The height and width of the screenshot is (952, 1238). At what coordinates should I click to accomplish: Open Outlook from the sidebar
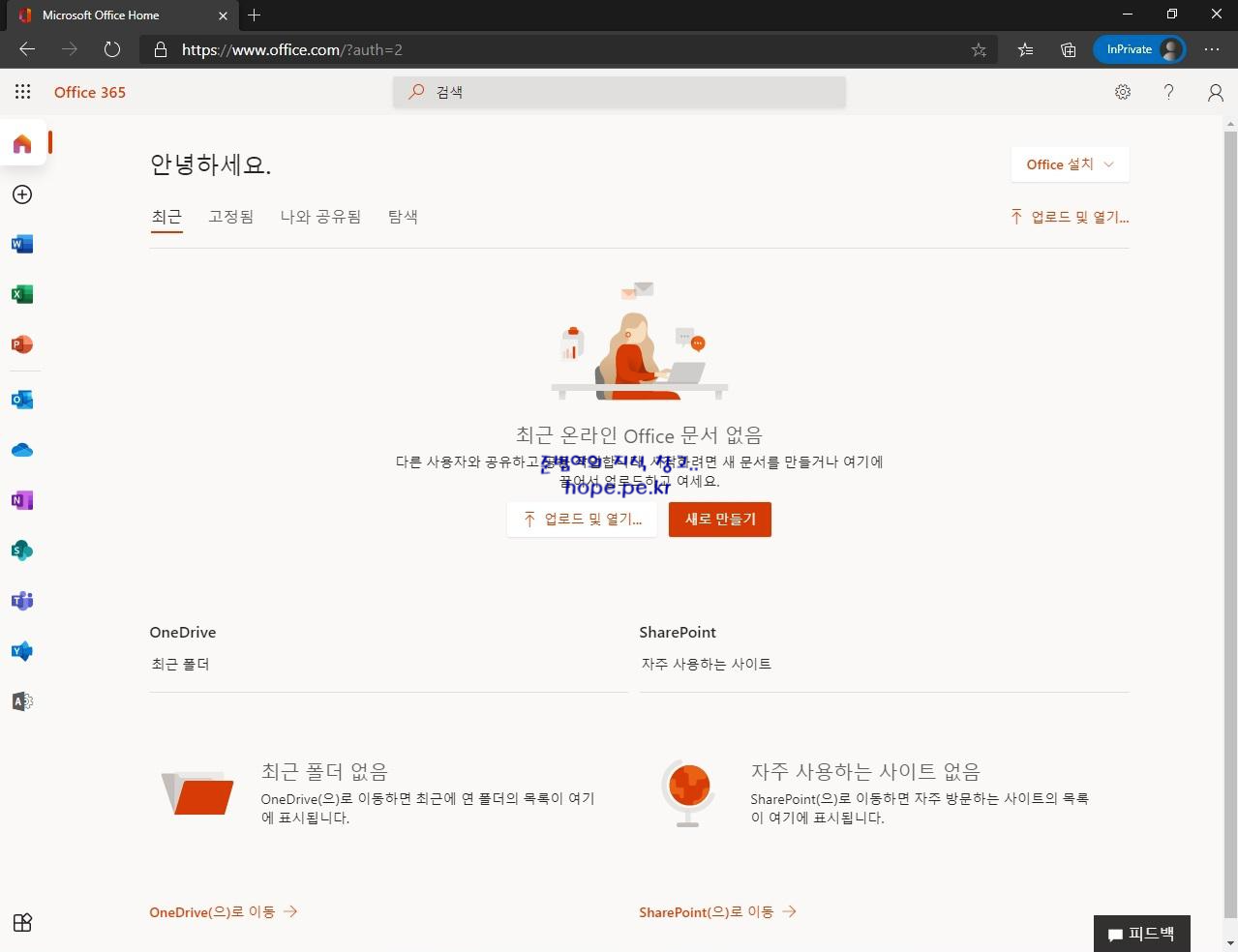click(22, 400)
